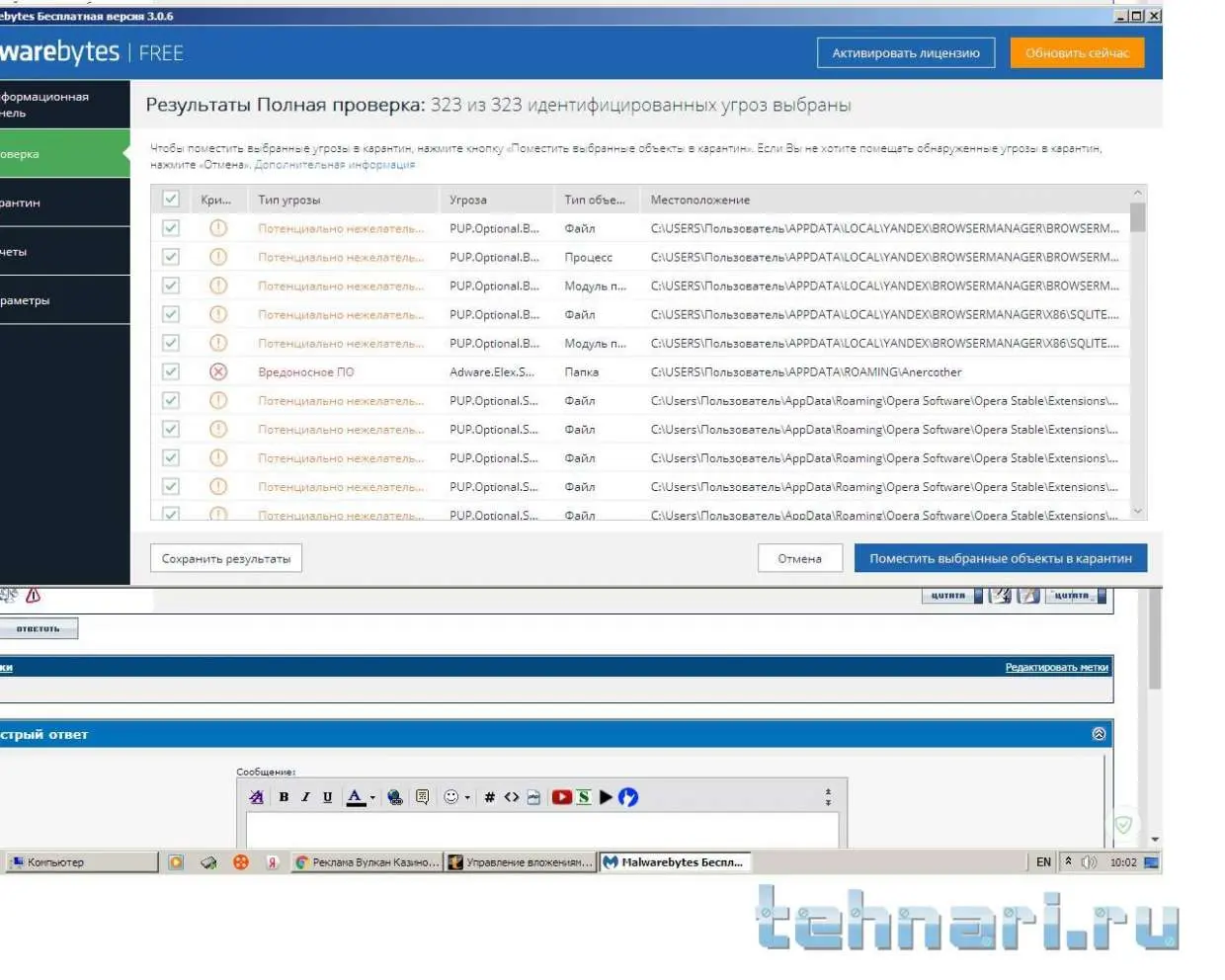This screenshot has width=1225, height=980.
Task: Open Malwarebytes in the taskbar
Action: click(674, 862)
